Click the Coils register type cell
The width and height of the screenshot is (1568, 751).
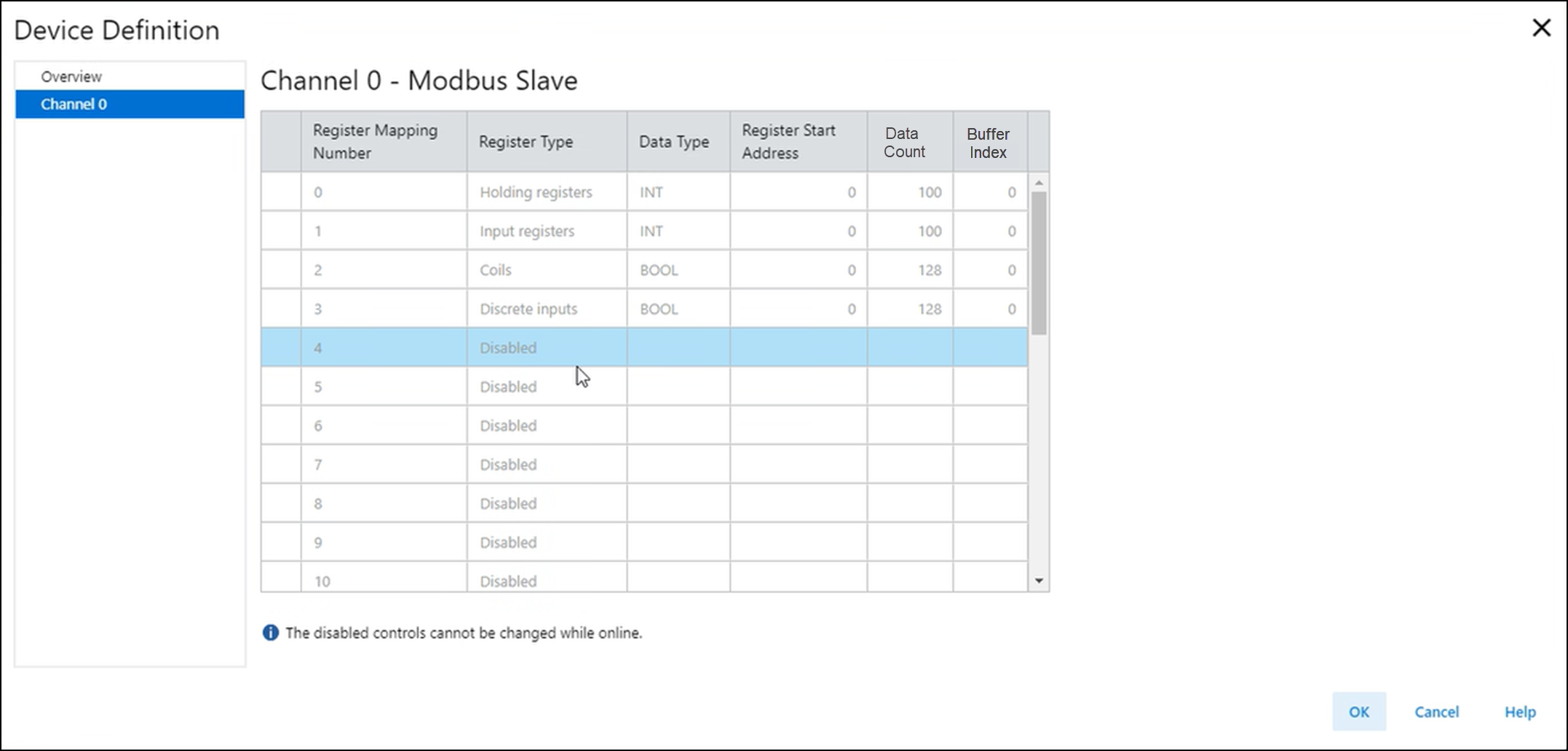pos(546,270)
